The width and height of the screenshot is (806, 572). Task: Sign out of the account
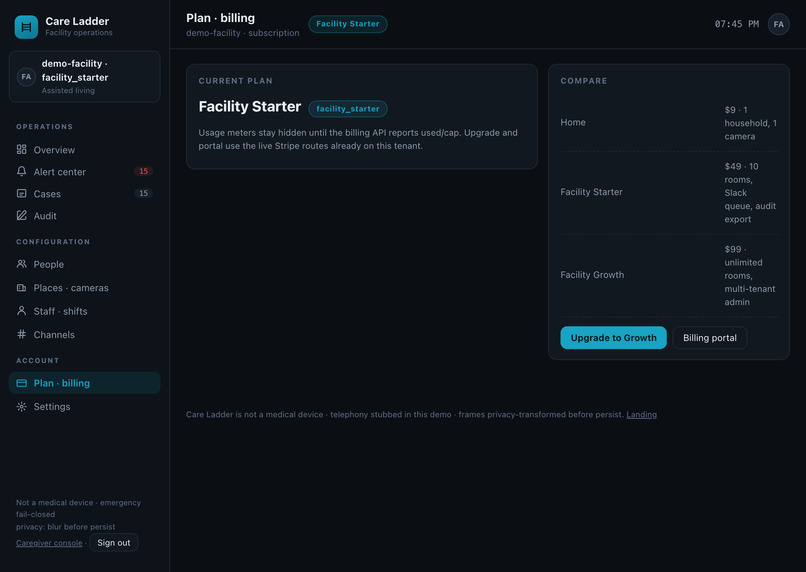pyautogui.click(x=114, y=543)
